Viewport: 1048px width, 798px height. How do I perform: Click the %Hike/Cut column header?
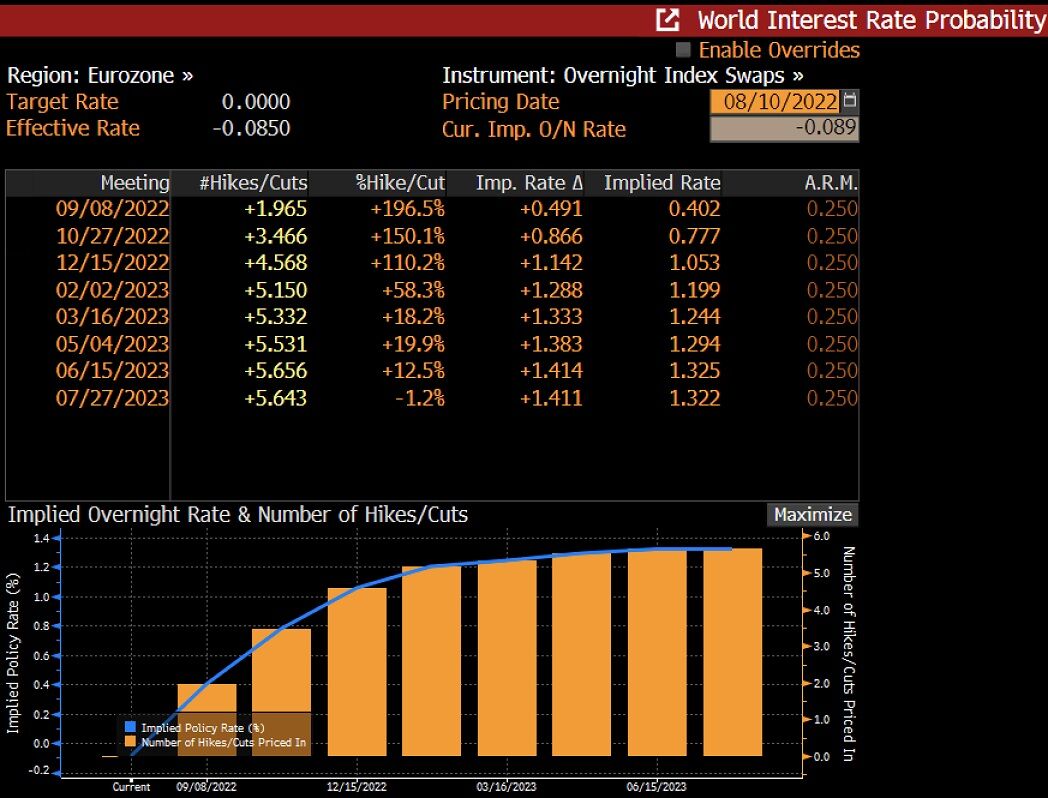click(x=400, y=183)
